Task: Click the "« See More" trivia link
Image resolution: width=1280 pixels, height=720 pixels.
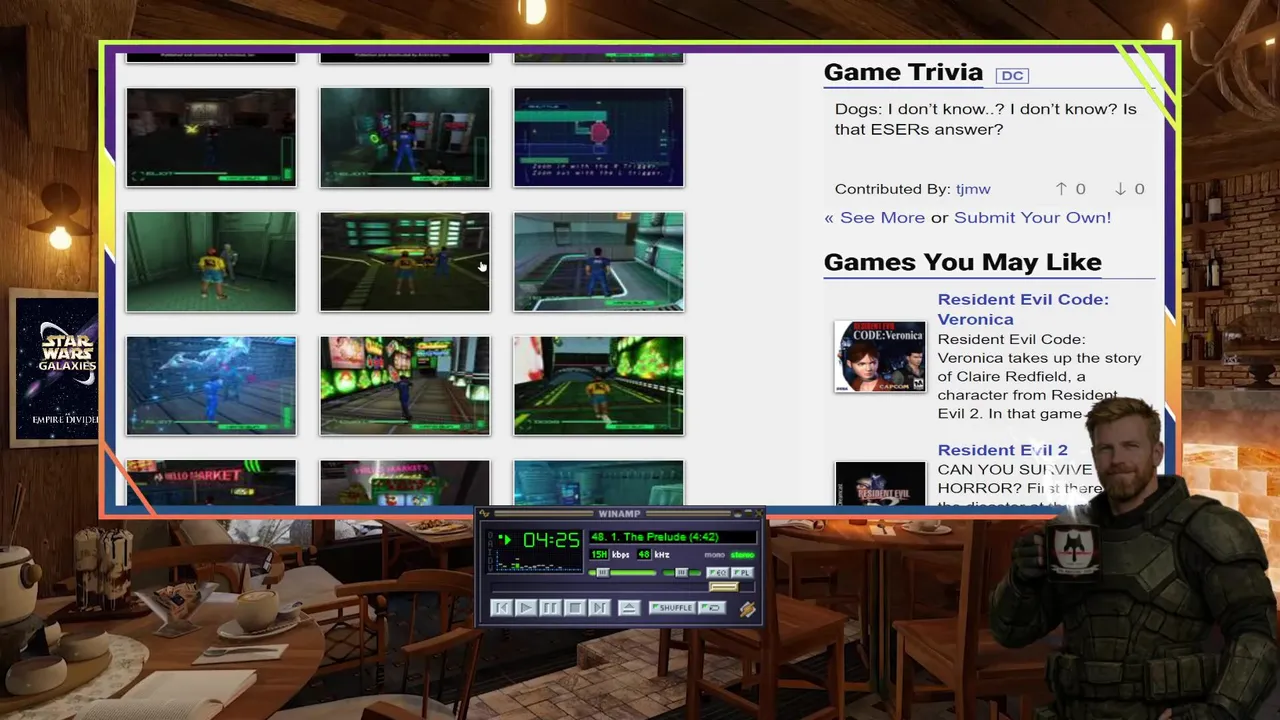Action: pos(874,217)
